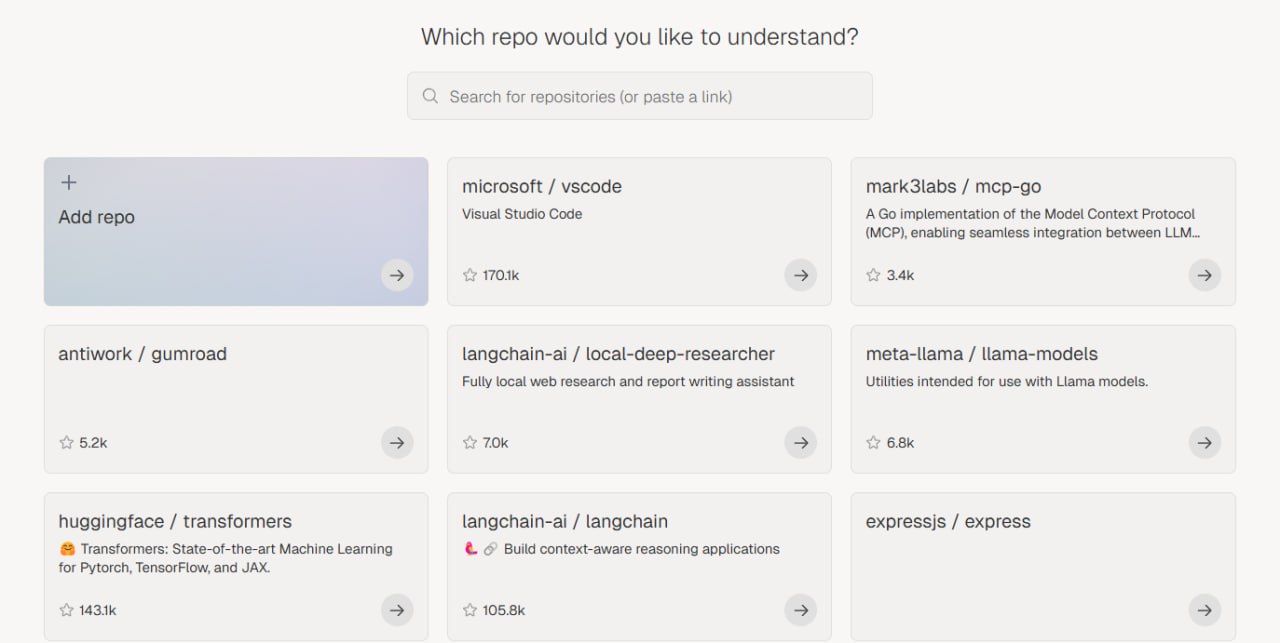This screenshot has width=1280, height=643.
Task: Select the expressjs / express repo title
Action: [947, 521]
